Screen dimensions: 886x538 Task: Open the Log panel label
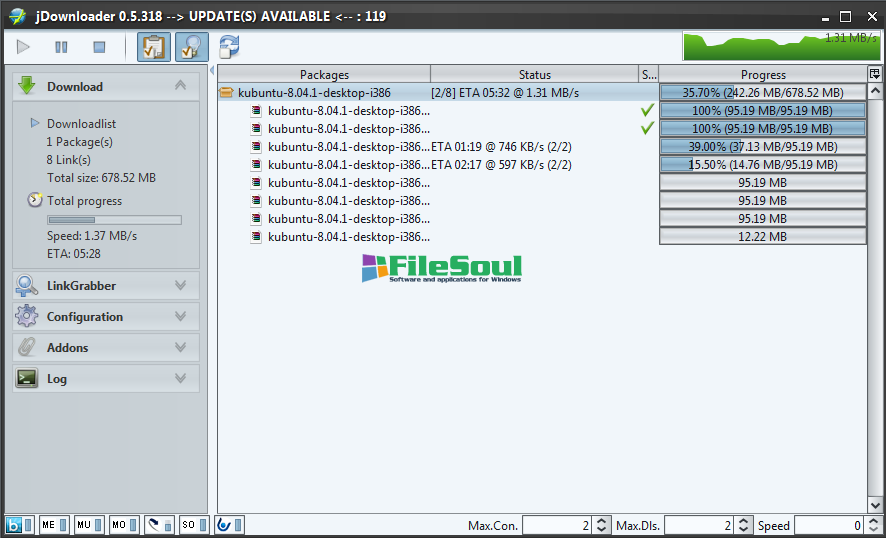(57, 379)
